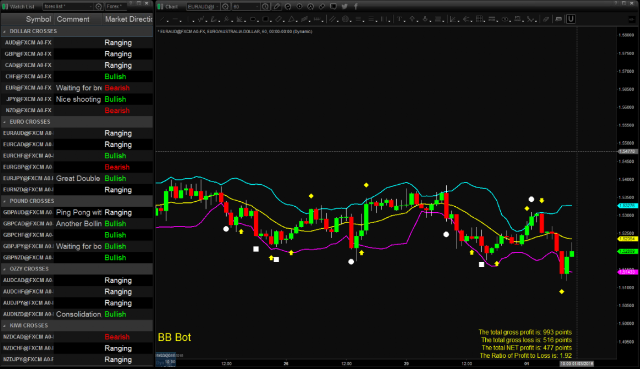This screenshot has height=369, width=640.
Task: Collapse the EURO CROSSES group
Action: click(4, 122)
